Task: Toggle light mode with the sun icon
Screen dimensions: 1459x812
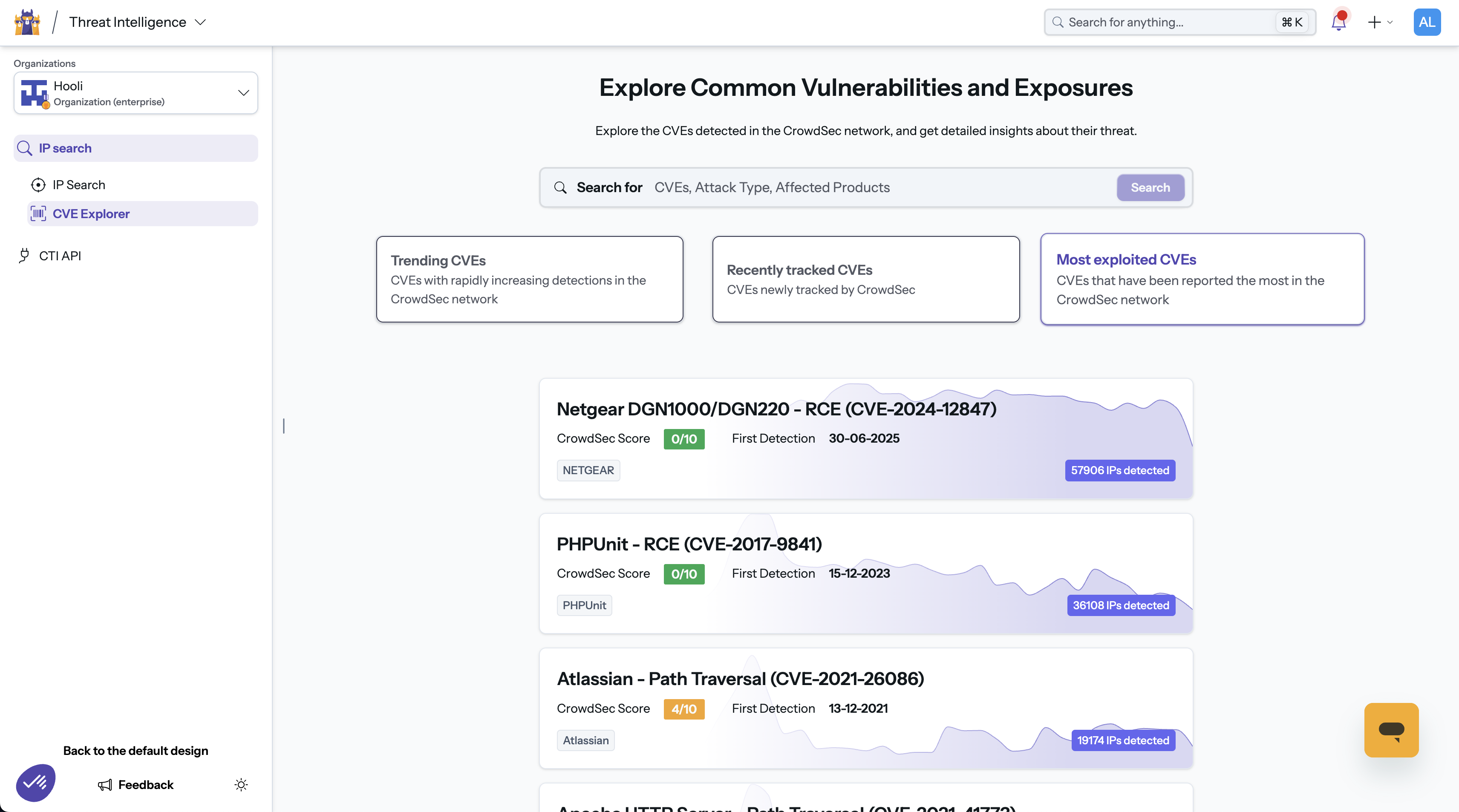Action: pyautogui.click(x=241, y=785)
